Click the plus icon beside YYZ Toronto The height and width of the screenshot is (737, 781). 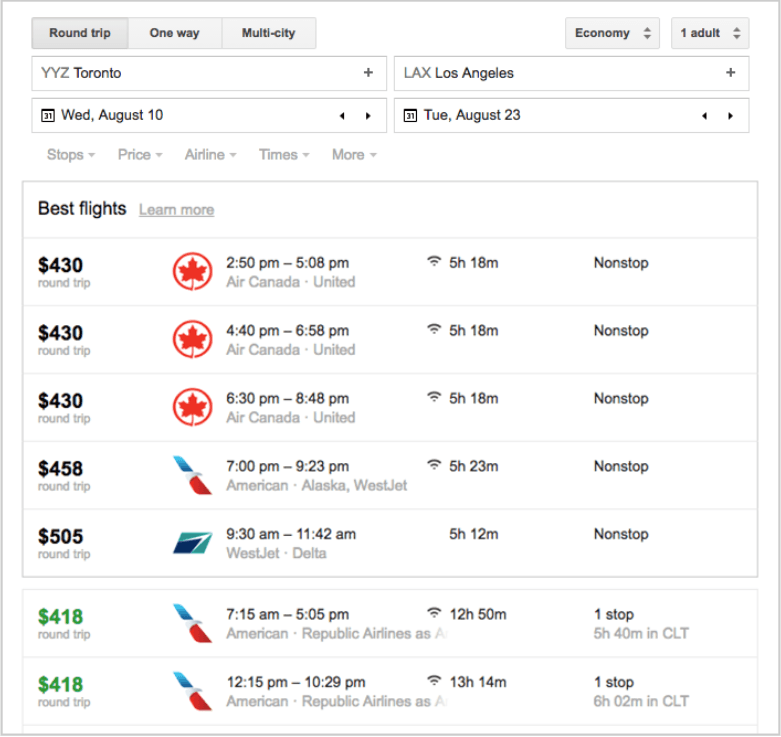click(368, 73)
